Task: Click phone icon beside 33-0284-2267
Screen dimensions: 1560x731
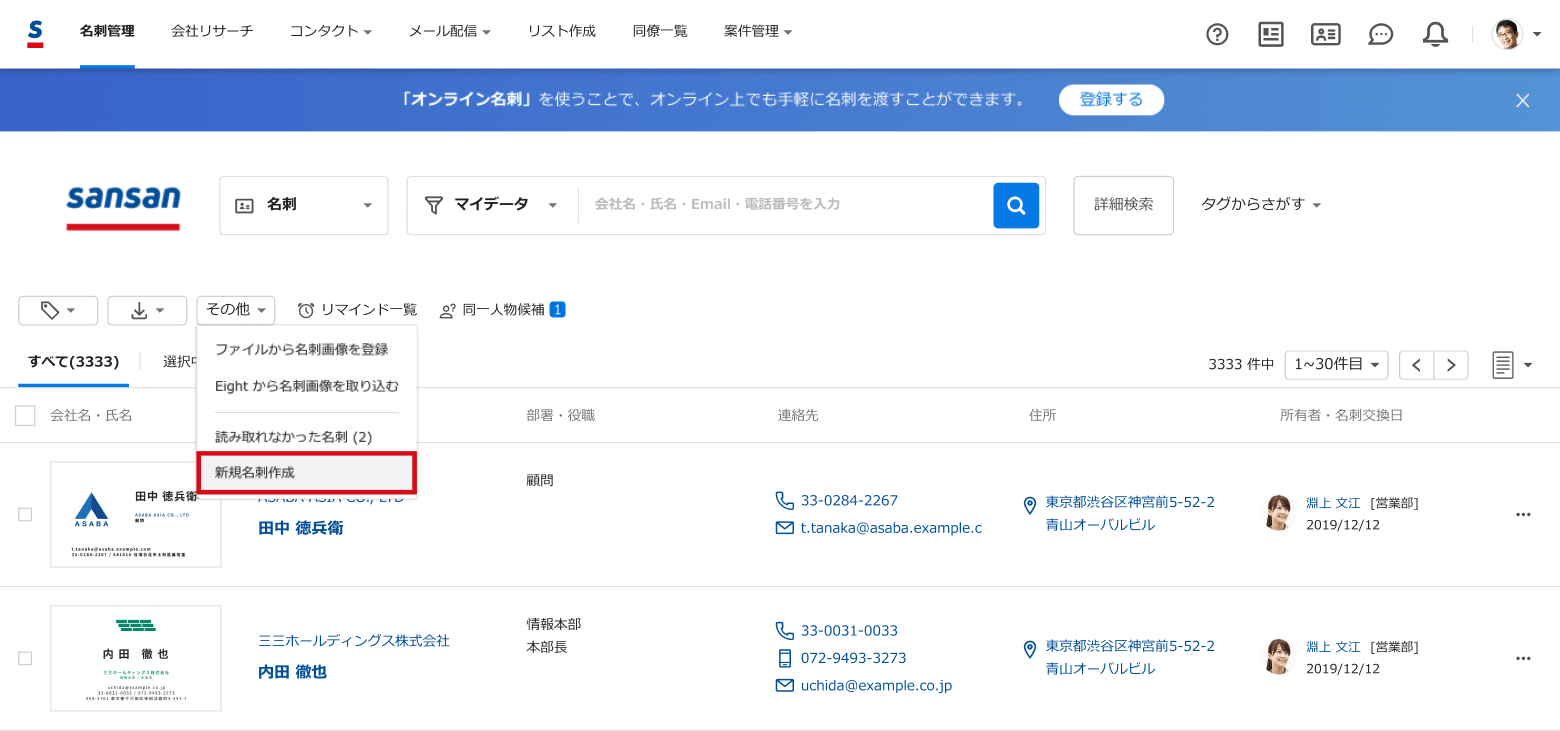Action: point(785,500)
